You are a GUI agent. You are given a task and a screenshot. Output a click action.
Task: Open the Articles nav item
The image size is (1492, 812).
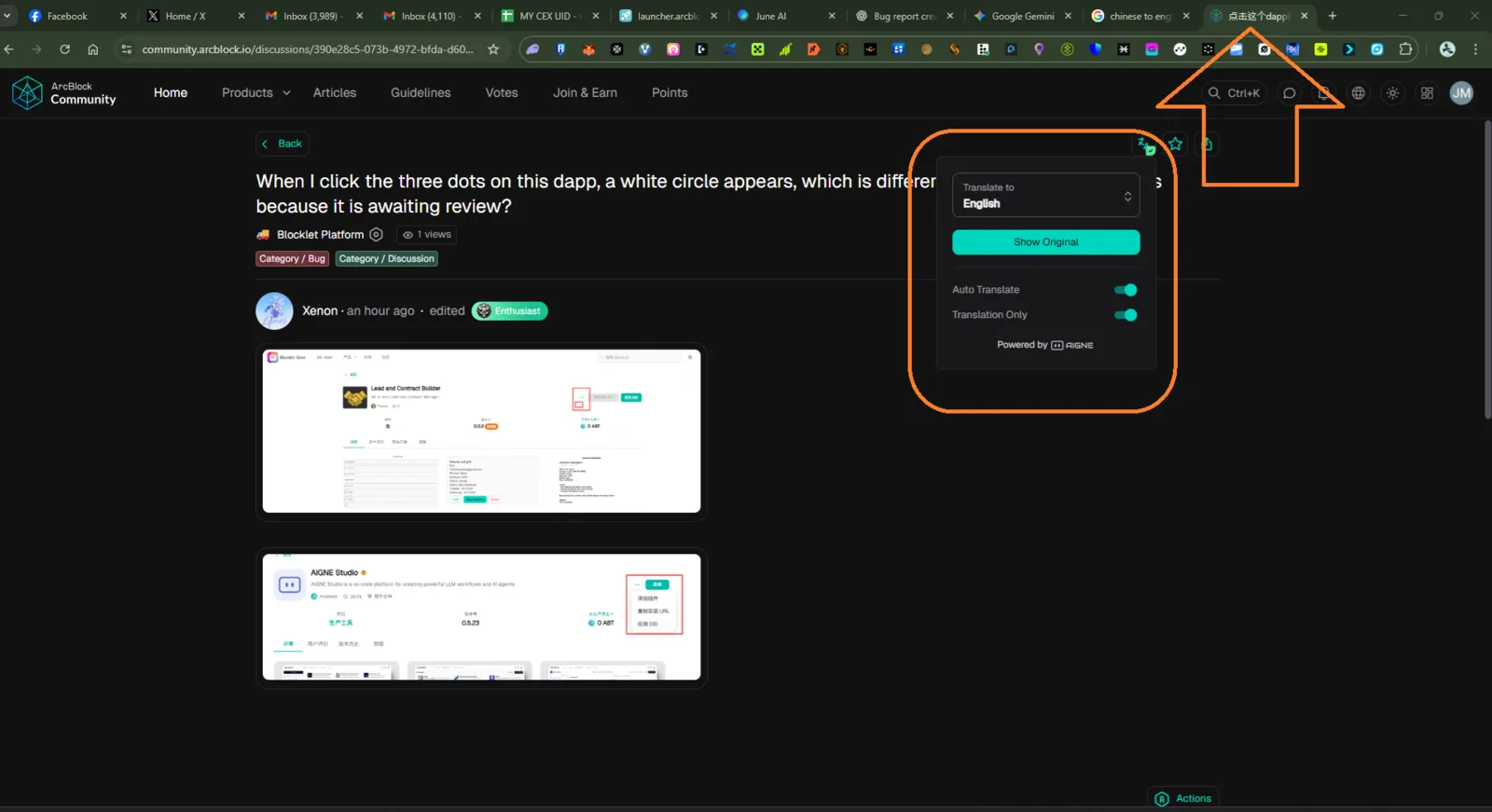(x=335, y=93)
